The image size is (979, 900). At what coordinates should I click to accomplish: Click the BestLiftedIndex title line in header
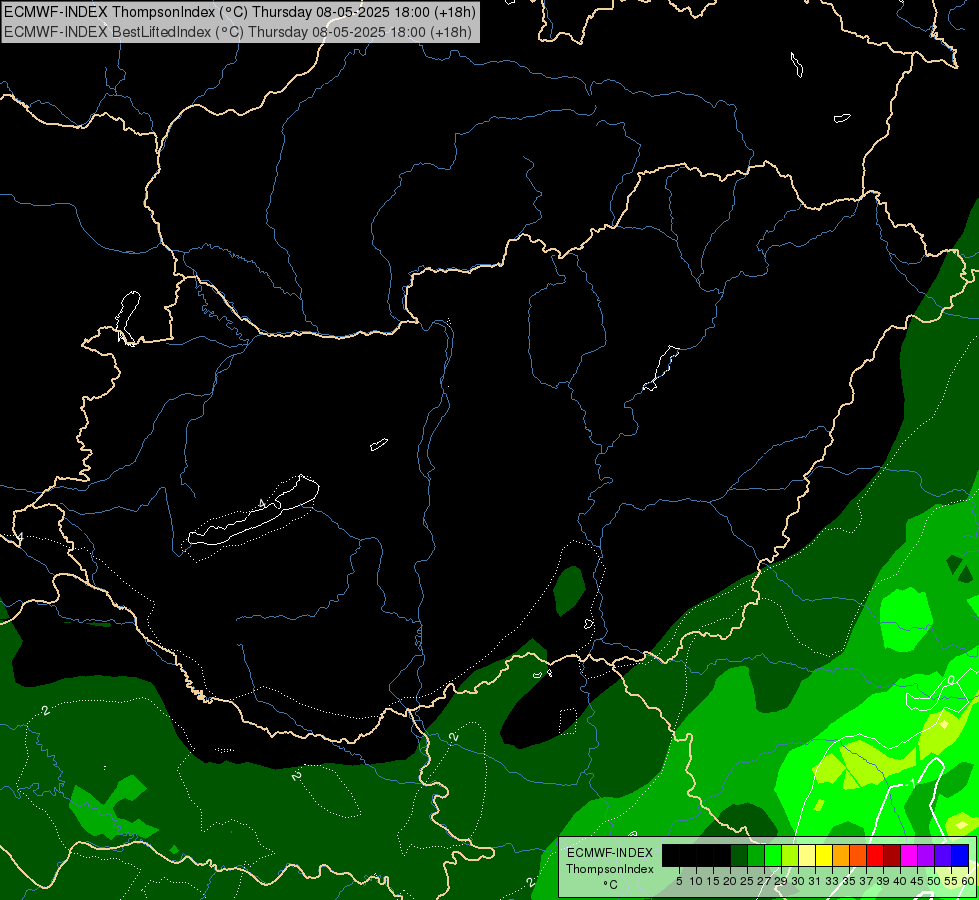pyautogui.click(x=238, y=32)
